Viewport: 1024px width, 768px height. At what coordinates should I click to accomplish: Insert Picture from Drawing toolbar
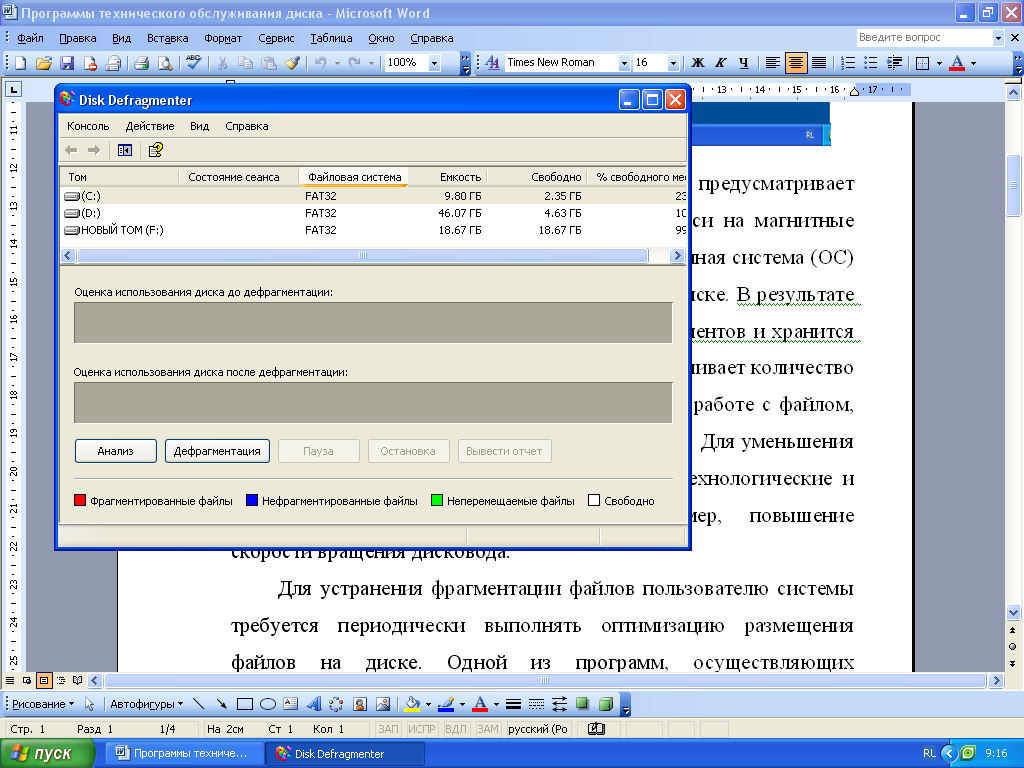(x=383, y=704)
